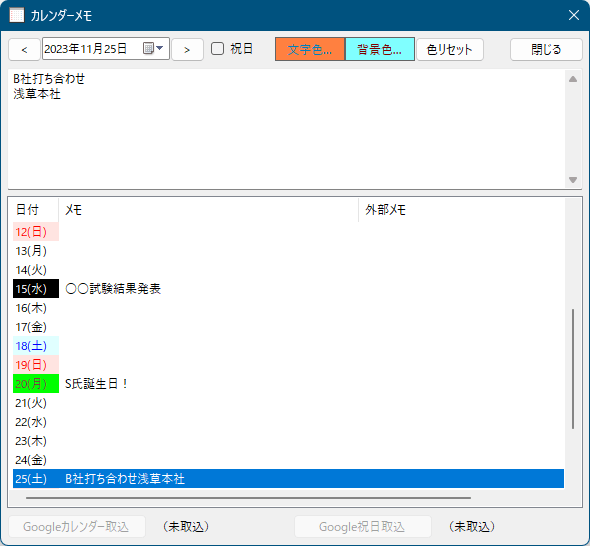This screenshot has width=590, height=546.
Task: Click the memo text area scroll-up arrow
Action: 573,79
